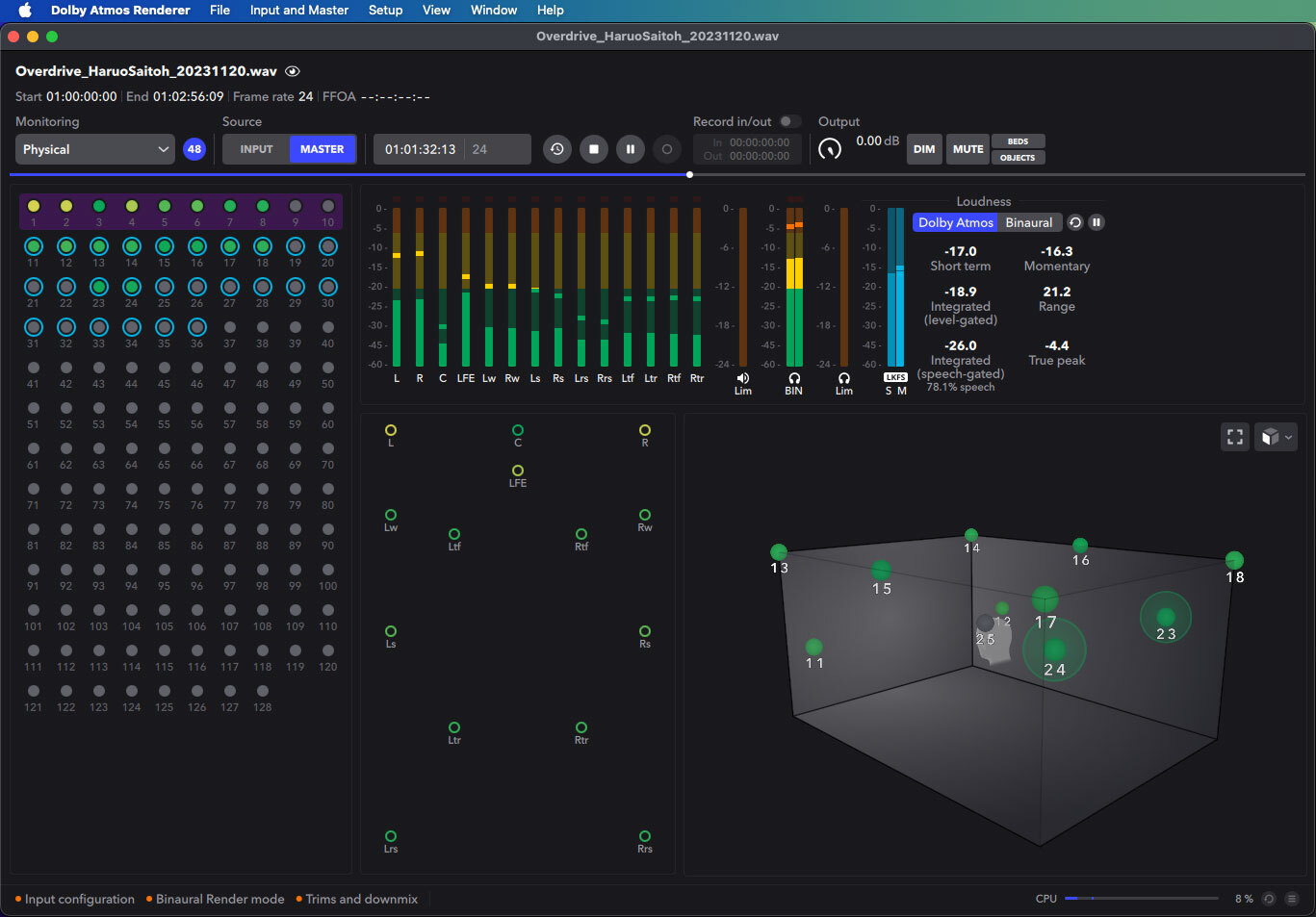The width and height of the screenshot is (1316, 917).
Task: Open the View menu
Action: pyautogui.click(x=436, y=10)
